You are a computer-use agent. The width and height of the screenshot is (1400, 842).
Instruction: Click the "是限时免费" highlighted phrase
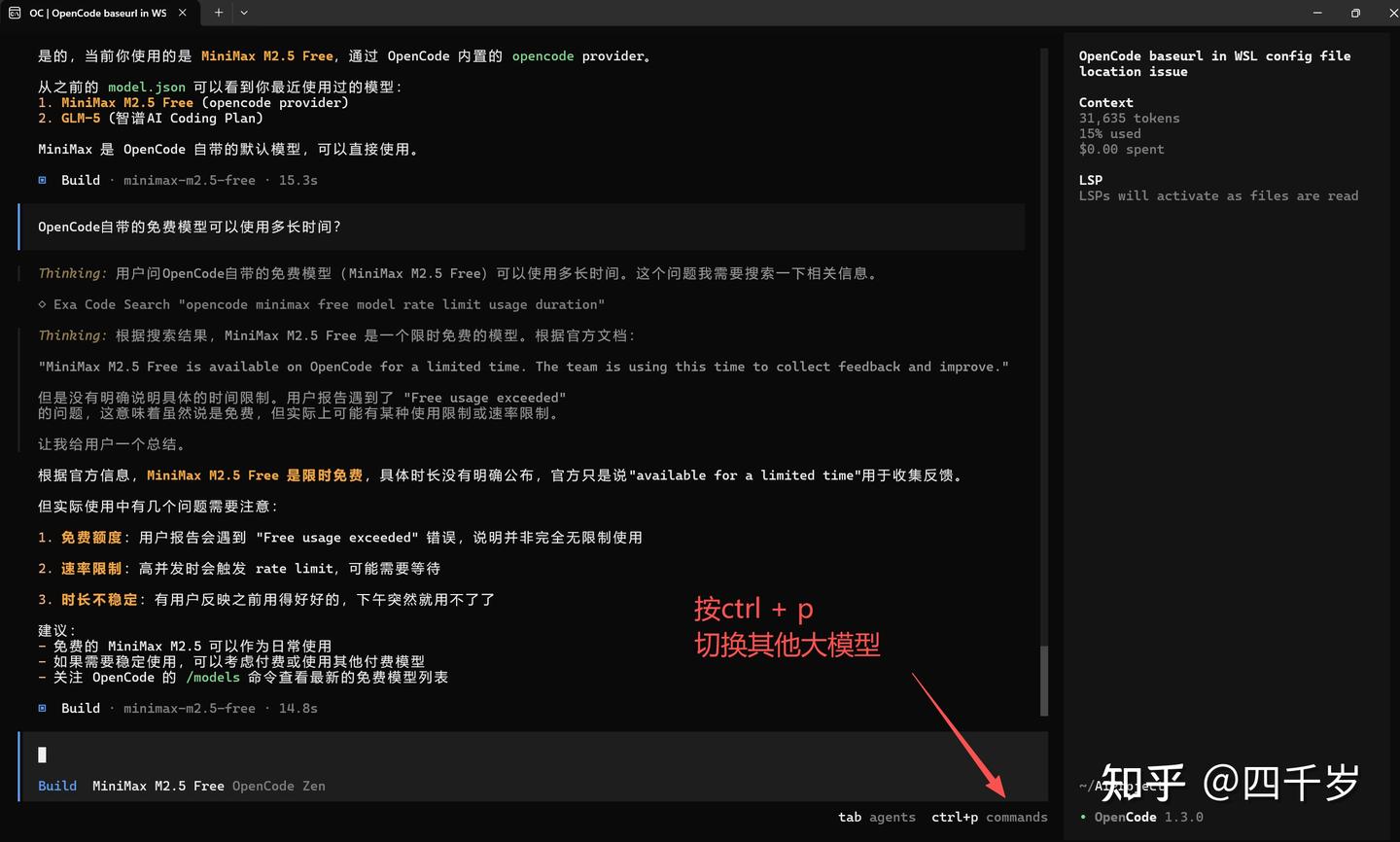point(325,475)
